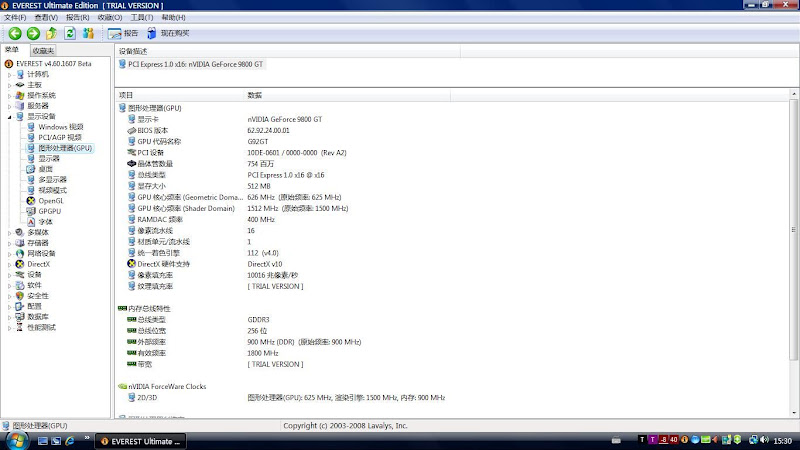The width and height of the screenshot is (800, 450).
Task: Expand the 计算机 tree node
Action: [9, 74]
